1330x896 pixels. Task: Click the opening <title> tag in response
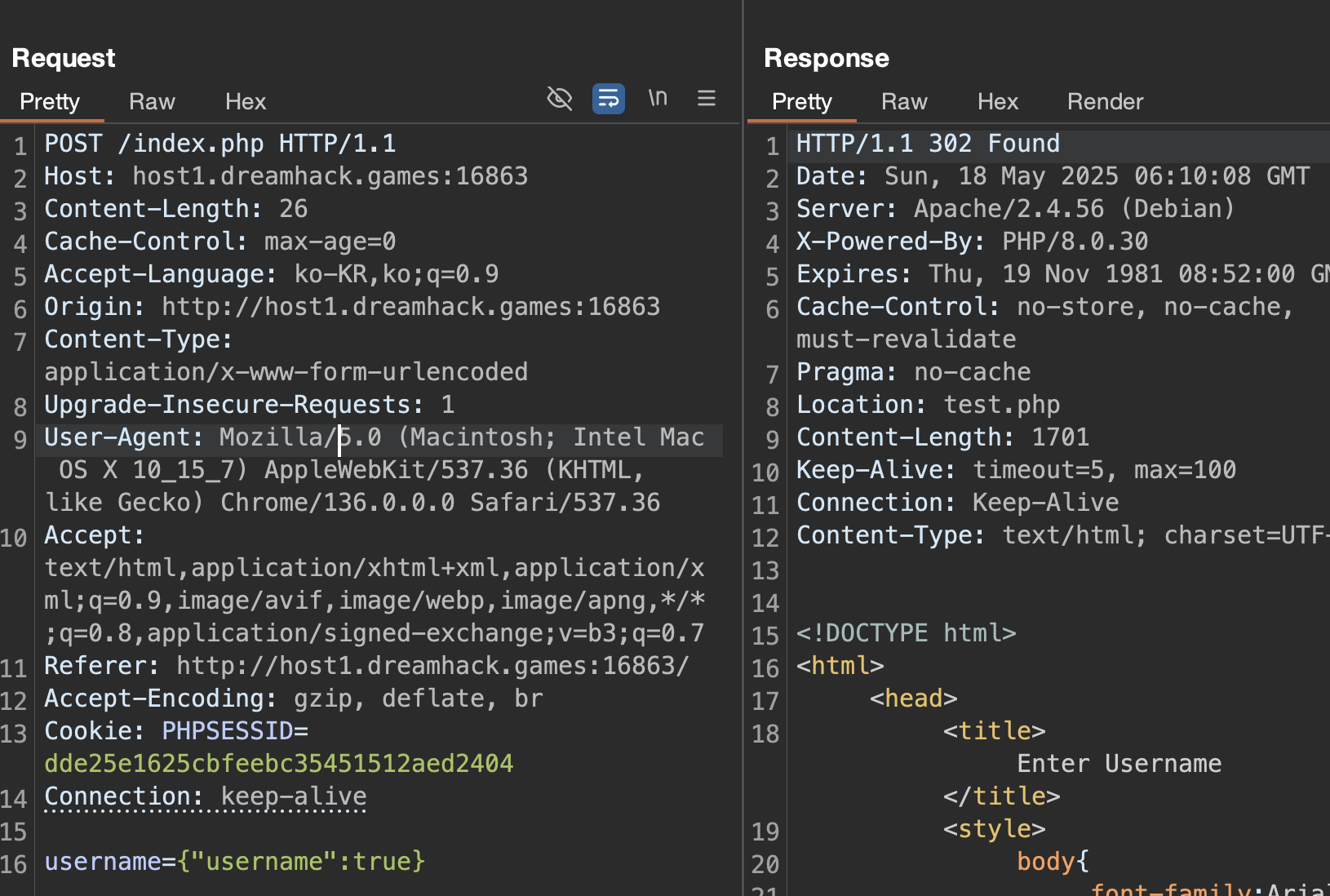click(x=995, y=731)
